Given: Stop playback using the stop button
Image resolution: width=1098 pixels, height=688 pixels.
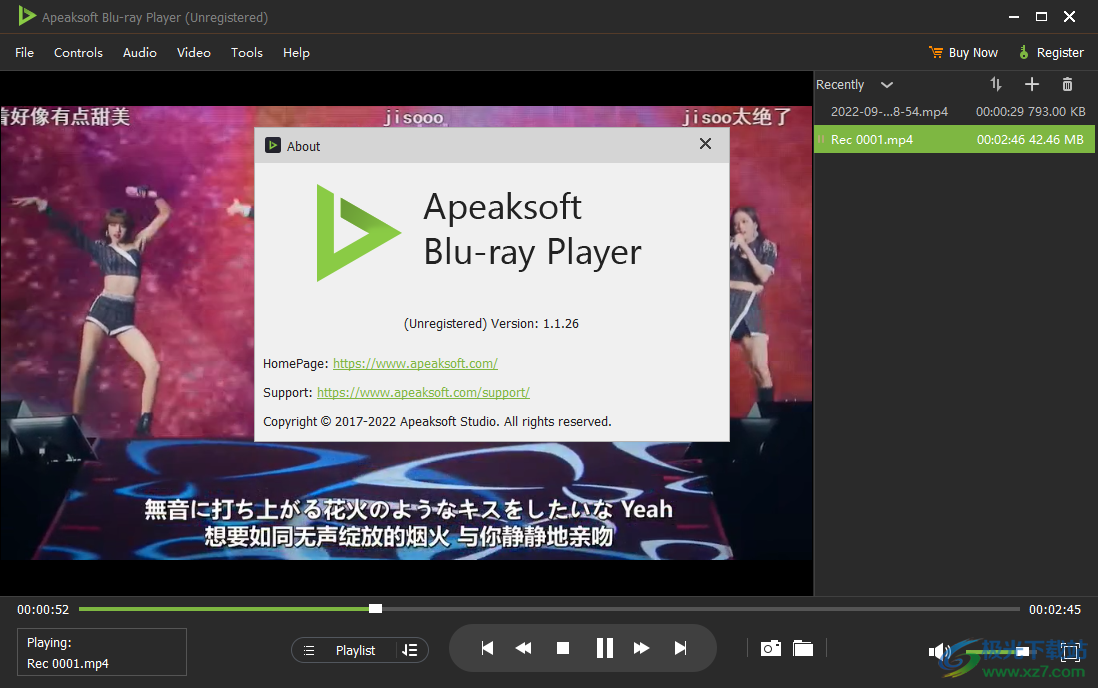Looking at the screenshot, I should click(563, 647).
